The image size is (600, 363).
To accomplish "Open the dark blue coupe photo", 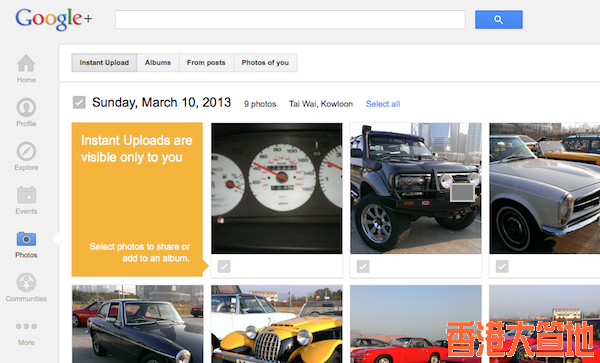I will tap(137, 324).
